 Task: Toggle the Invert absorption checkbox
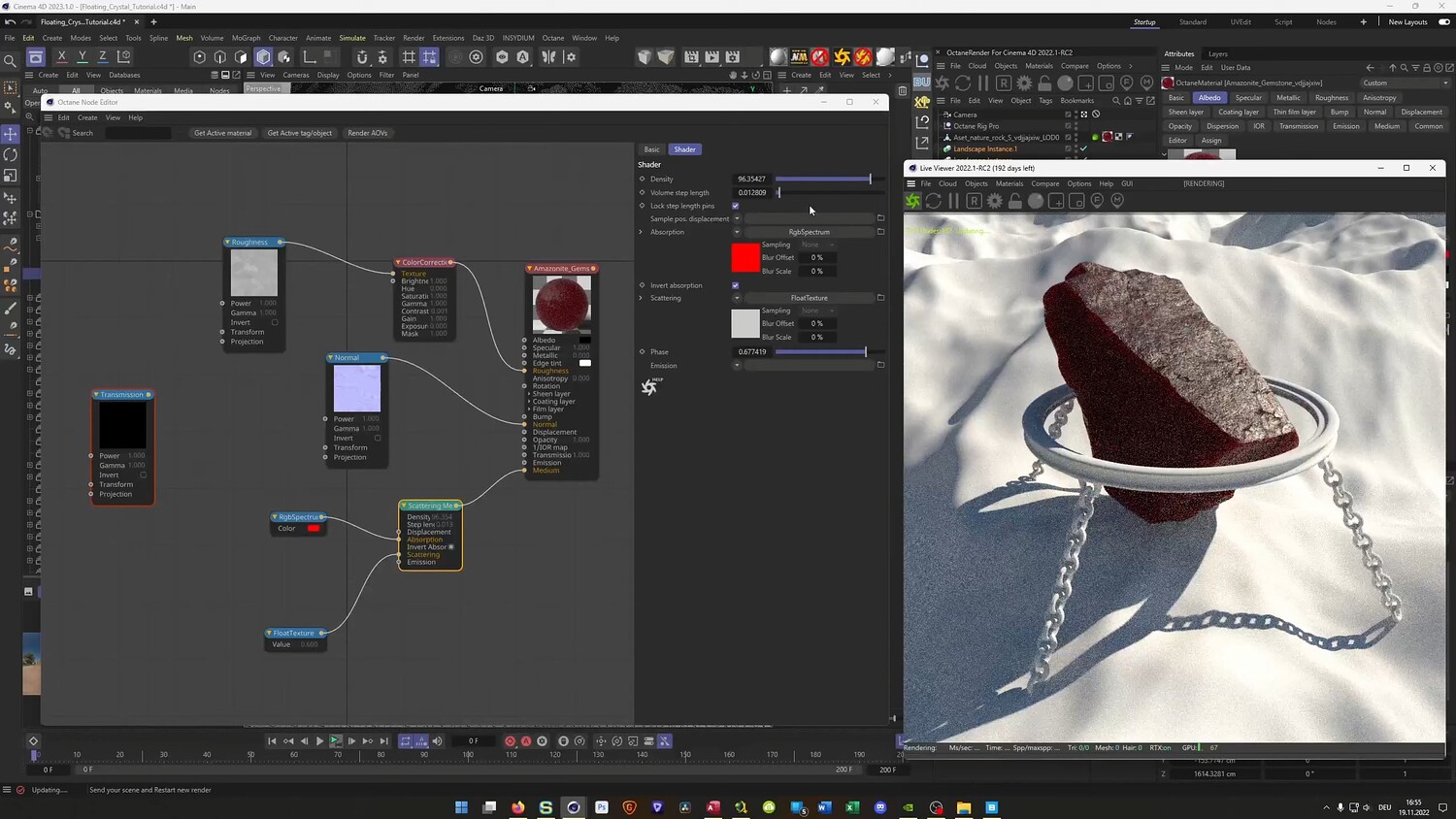click(735, 285)
